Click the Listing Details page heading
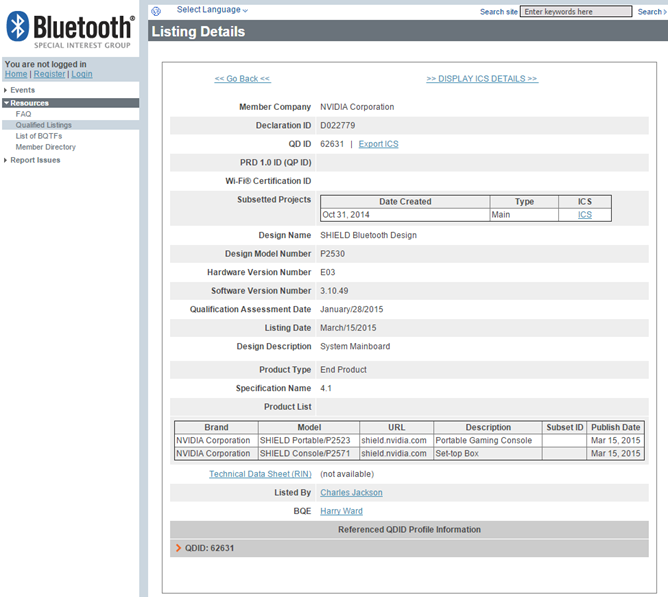 [199, 32]
